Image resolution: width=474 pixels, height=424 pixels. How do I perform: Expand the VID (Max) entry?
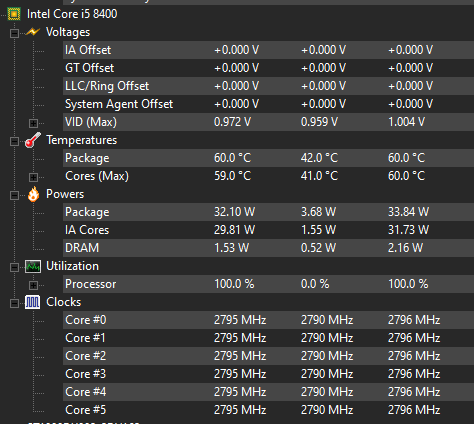[x=33, y=123]
